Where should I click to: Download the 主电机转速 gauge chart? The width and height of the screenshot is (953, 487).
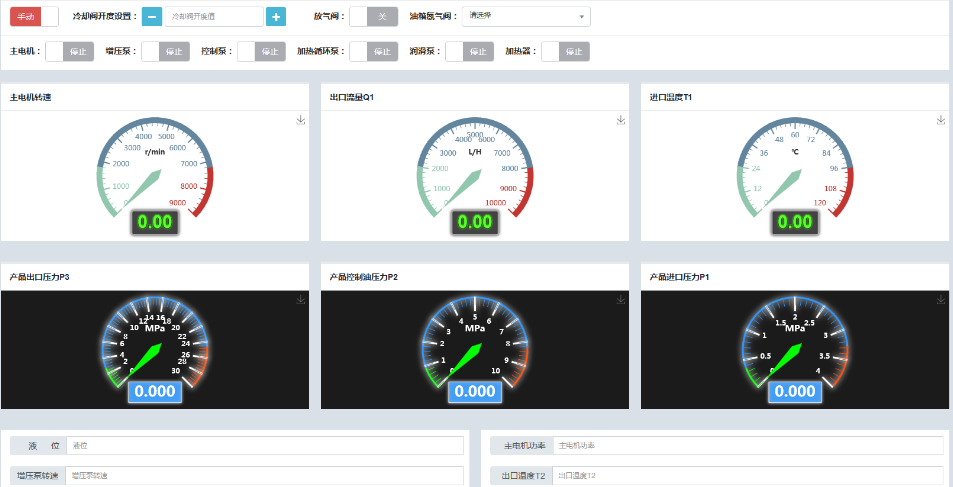300,120
